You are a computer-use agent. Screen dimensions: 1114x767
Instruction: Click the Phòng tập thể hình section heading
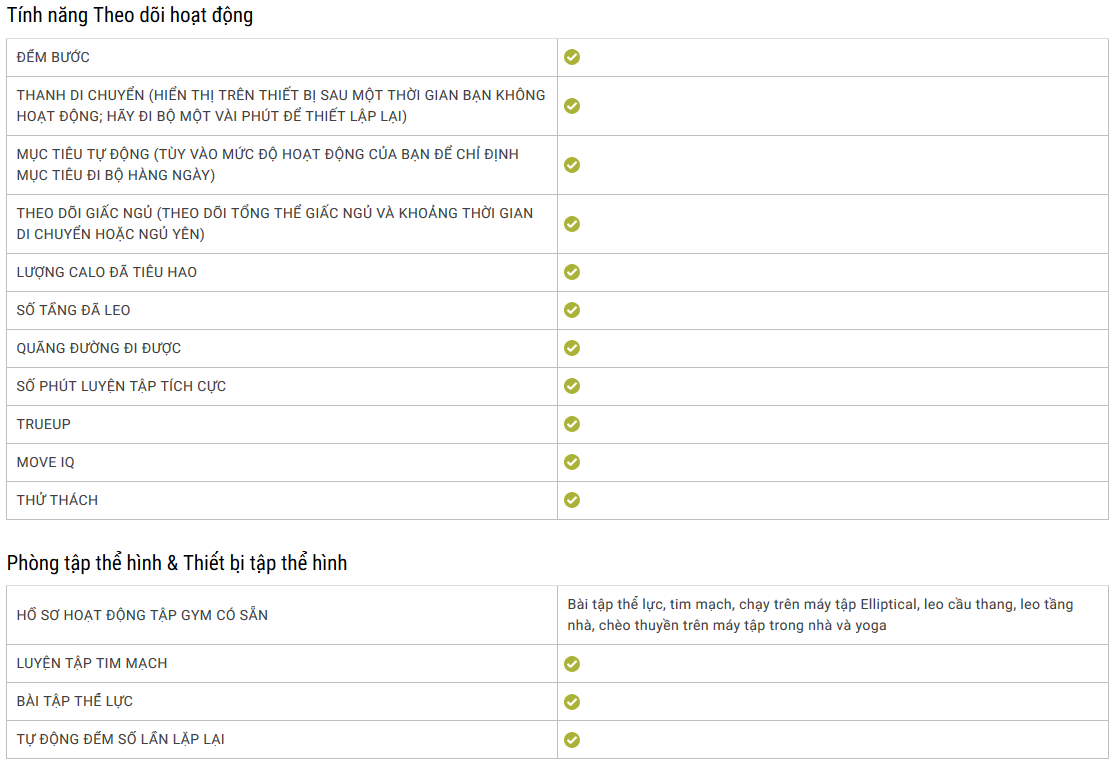[177, 563]
